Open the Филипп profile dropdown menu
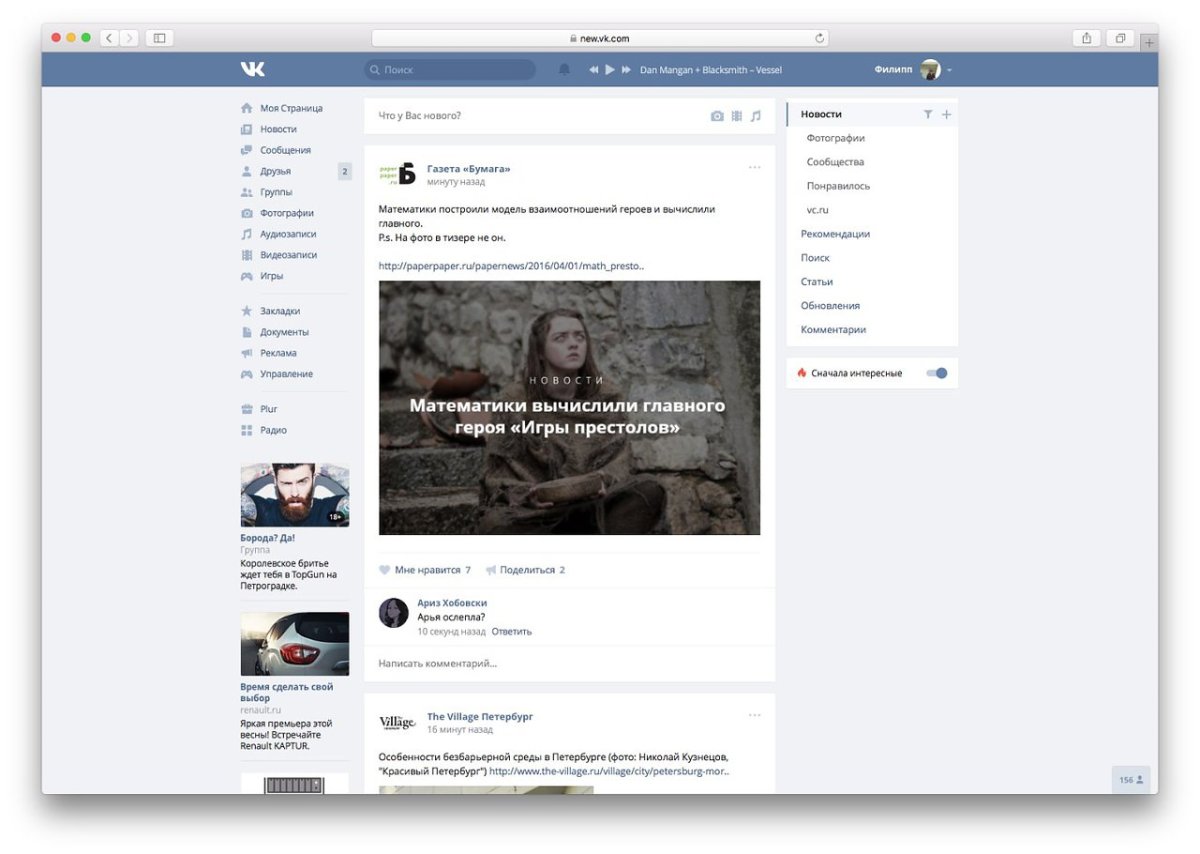1200x854 pixels. (949, 70)
